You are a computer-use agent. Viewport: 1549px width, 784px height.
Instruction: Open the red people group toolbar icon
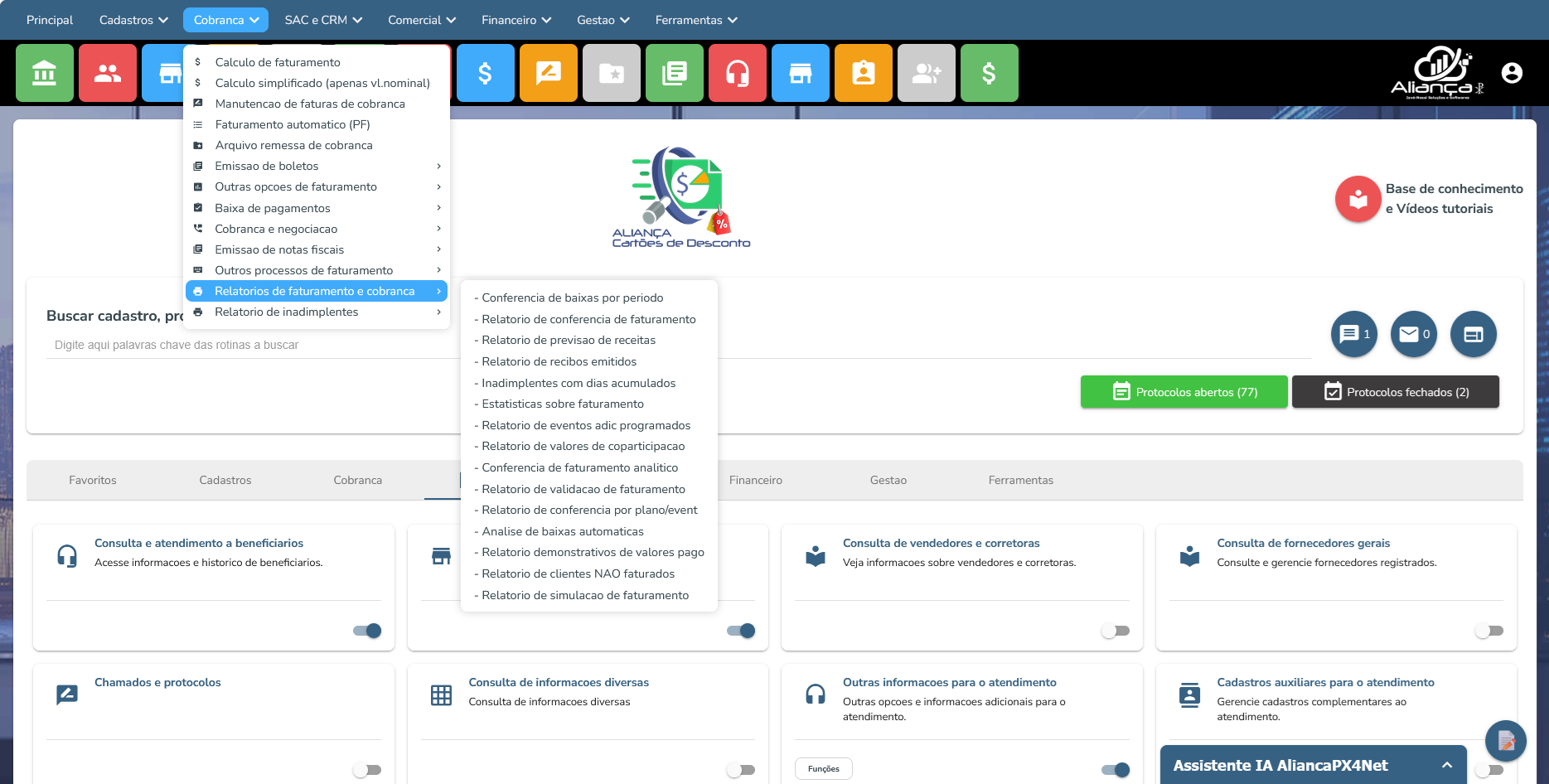[108, 73]
